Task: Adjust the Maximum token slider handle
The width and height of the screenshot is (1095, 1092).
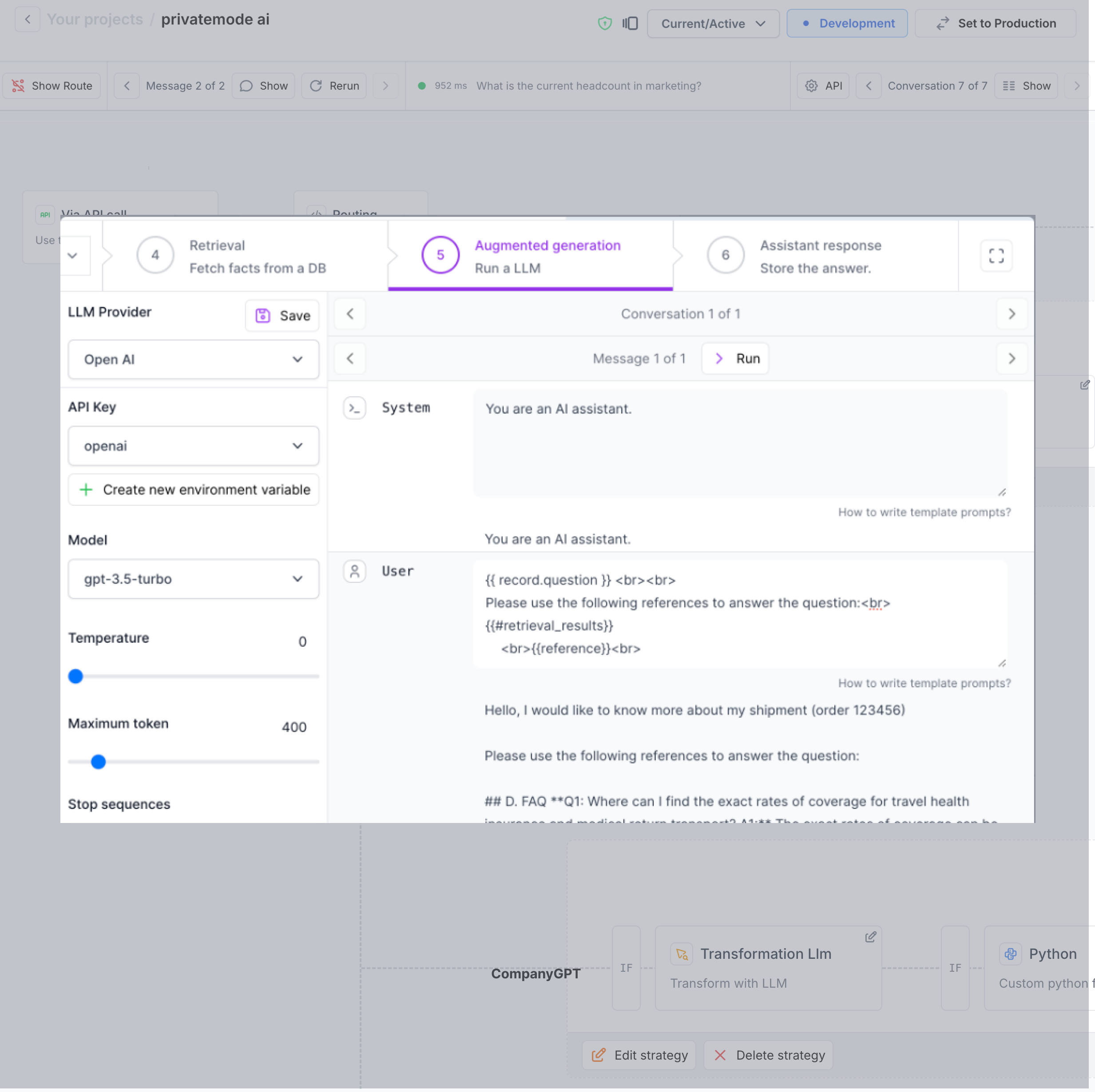Action: 98,762
